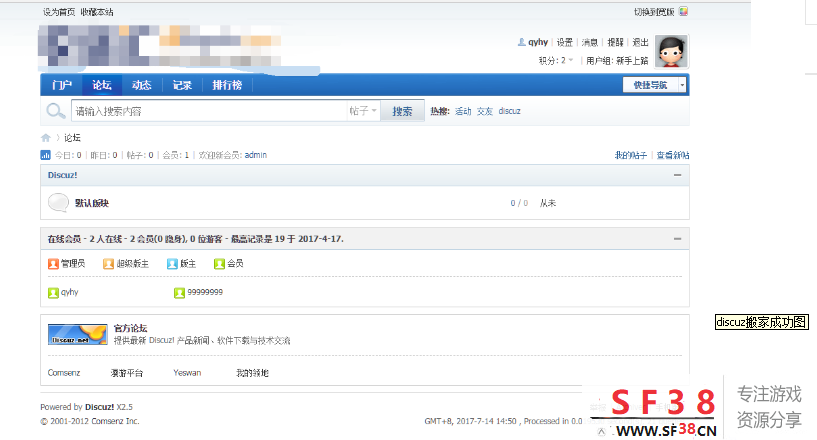Open the 快捷导航 dropdown

654,85
